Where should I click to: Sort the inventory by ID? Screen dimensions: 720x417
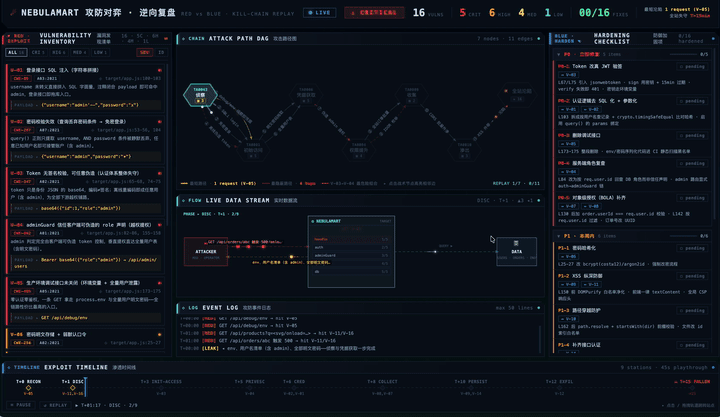(x=161, y=52)
